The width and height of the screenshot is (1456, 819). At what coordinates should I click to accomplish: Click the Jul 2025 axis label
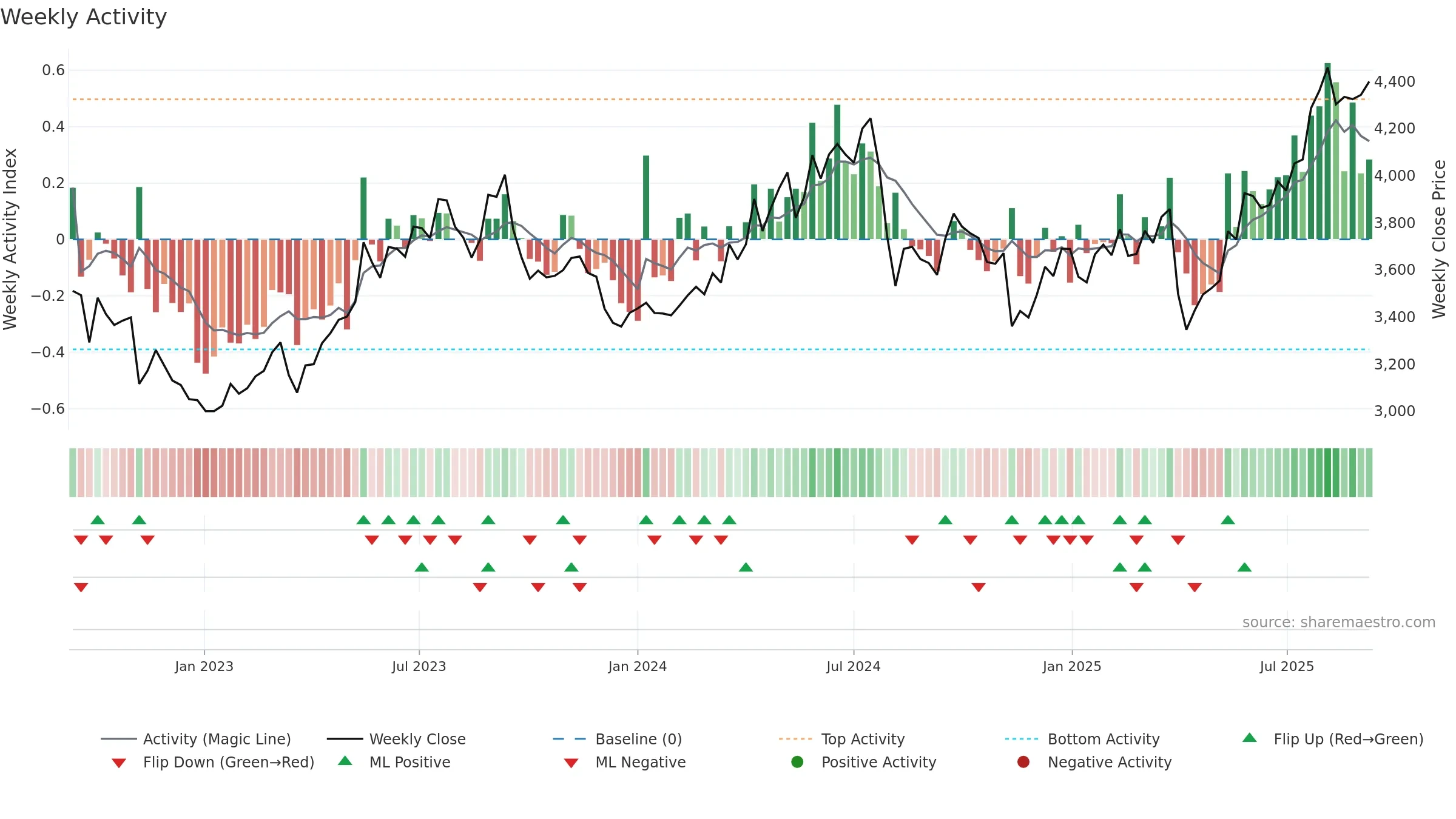[x=1286, y=666]
